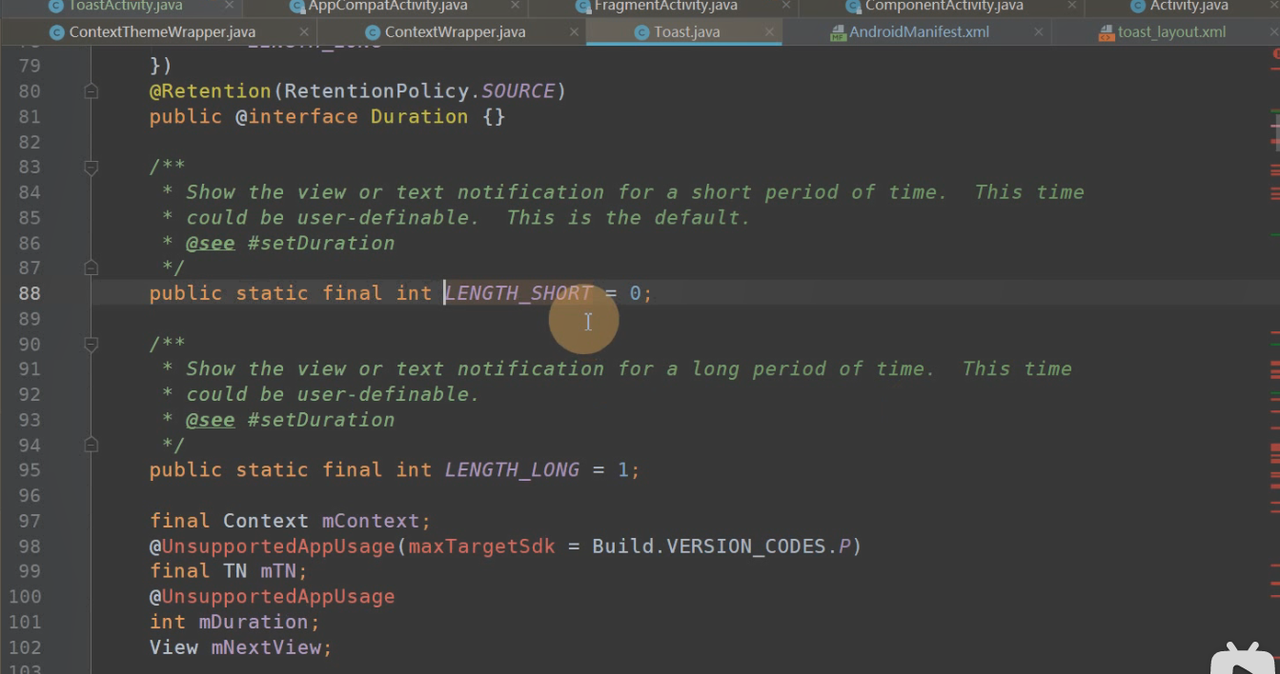Switch to the FragmentActivity.java tab
The width and height of the screenshot is (1280, 674).
[x=665, y=6]
